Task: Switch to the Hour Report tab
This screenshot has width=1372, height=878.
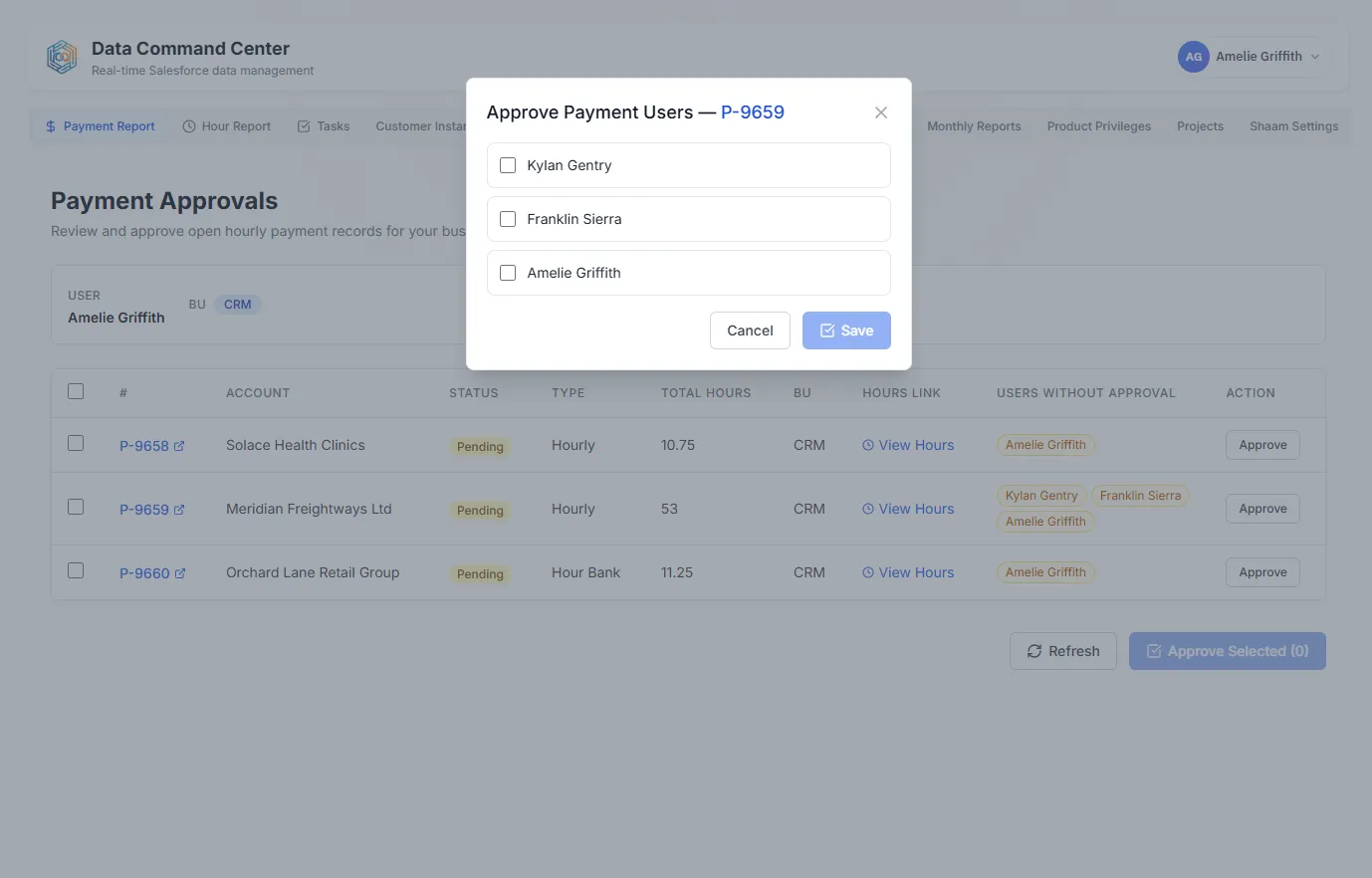Action: (227, 126)
